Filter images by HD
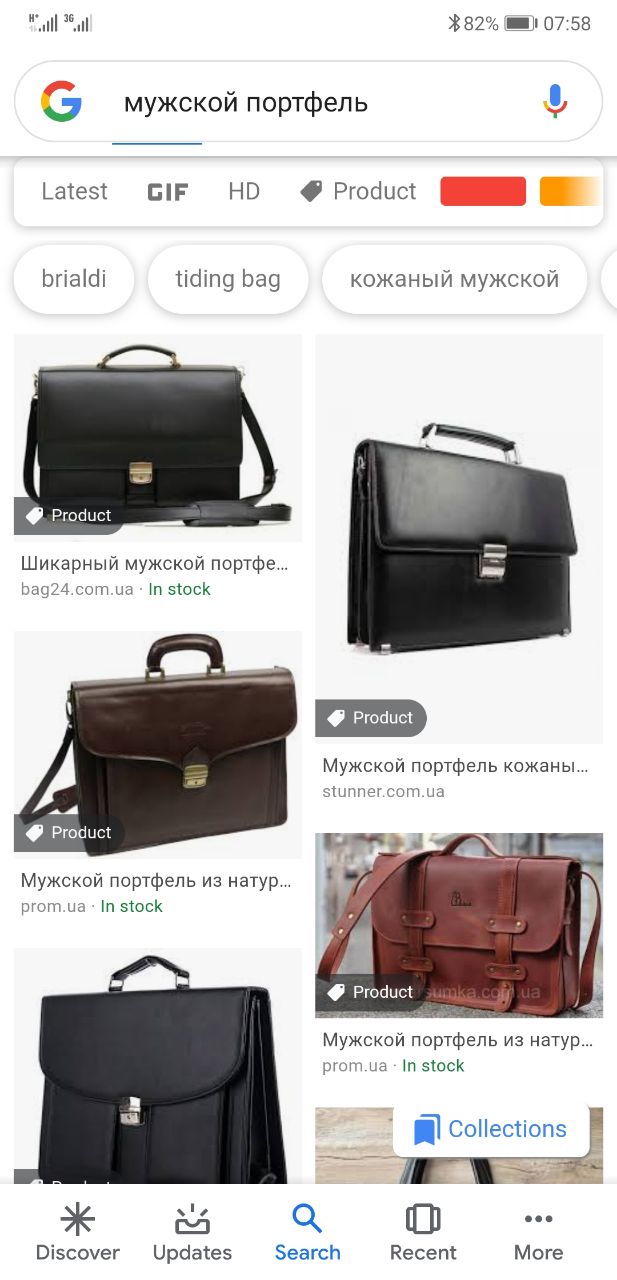Screen dimensions: 617x1280 point(244,191)
